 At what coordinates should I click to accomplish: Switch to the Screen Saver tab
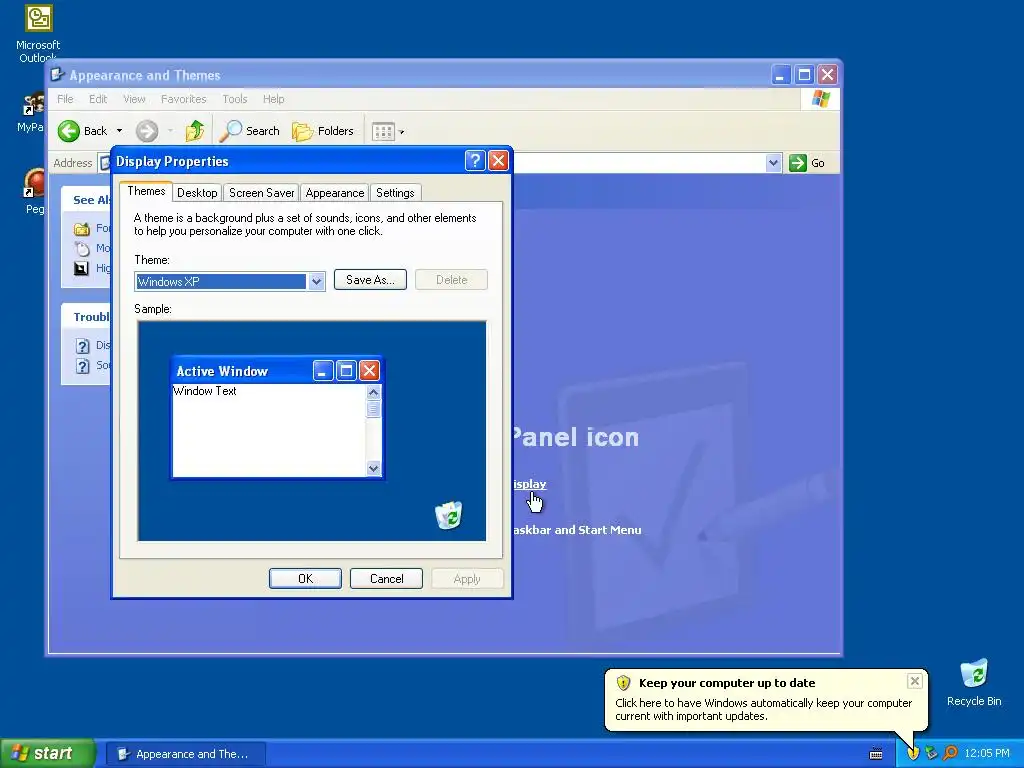pos(261,193)
